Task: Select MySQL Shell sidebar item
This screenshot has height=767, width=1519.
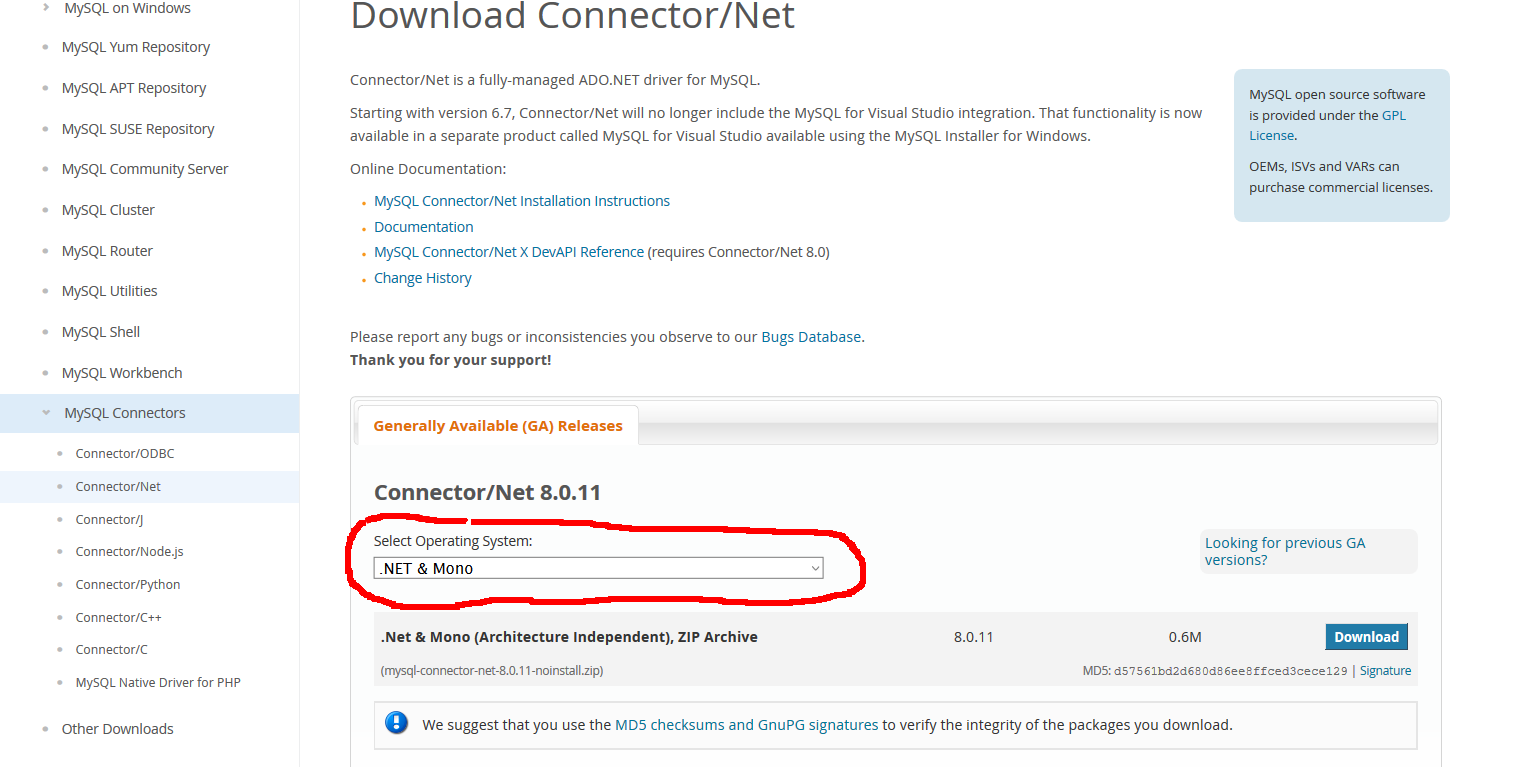Action: (101, 332)
